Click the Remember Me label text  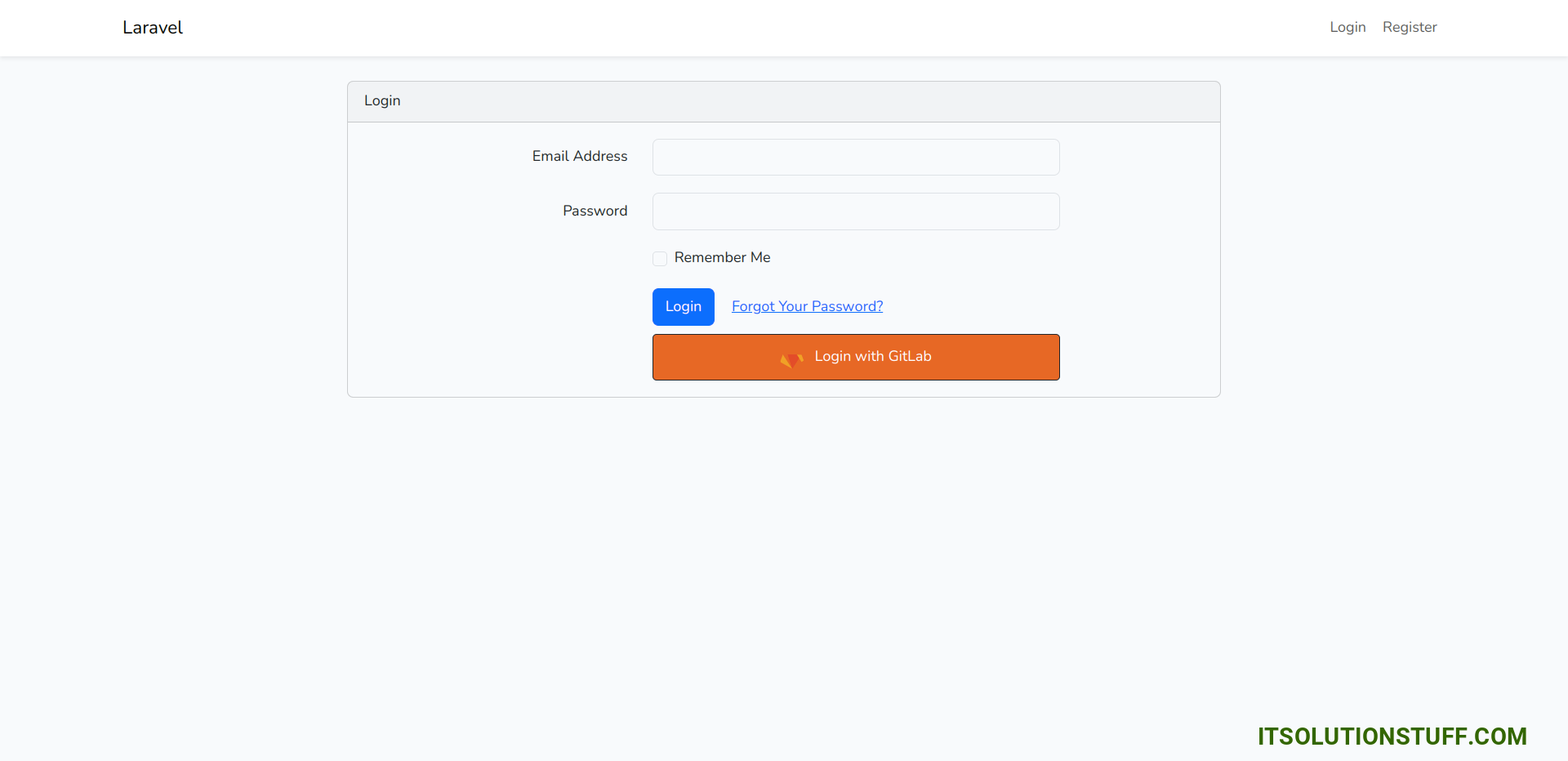coord(722,258)
